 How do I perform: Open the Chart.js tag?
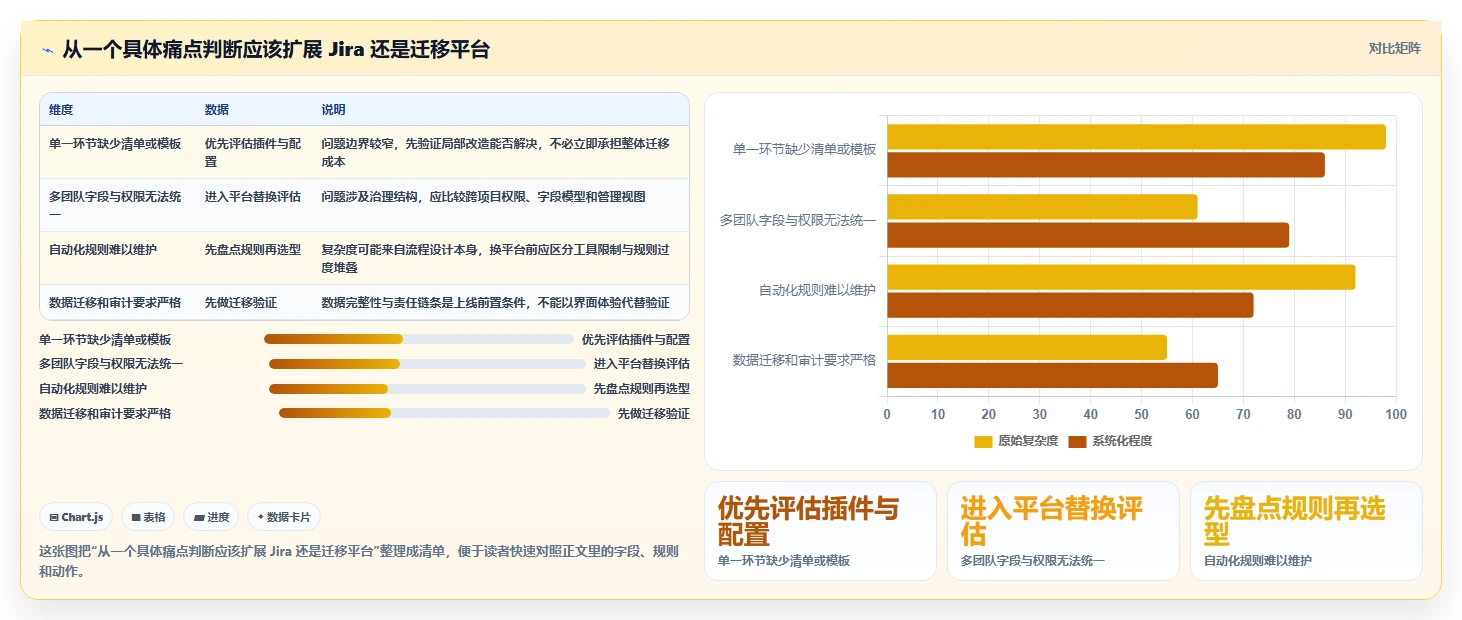pyautogui.click(x=76, y=517)
